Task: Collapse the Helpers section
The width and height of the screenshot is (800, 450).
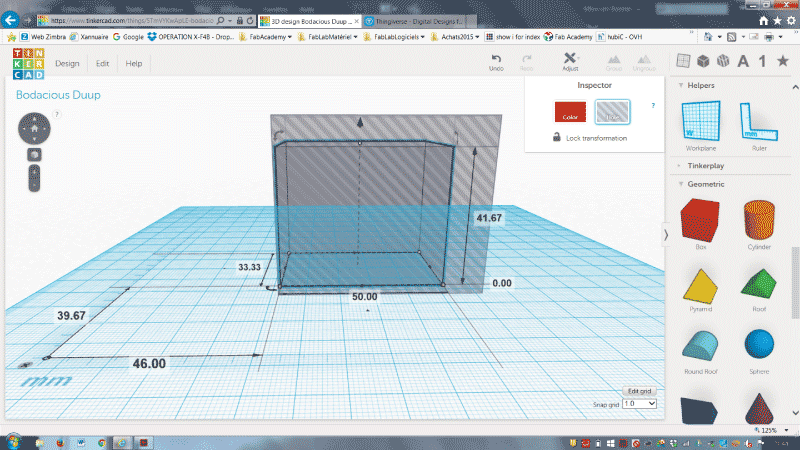Action: tap(681, 85)
